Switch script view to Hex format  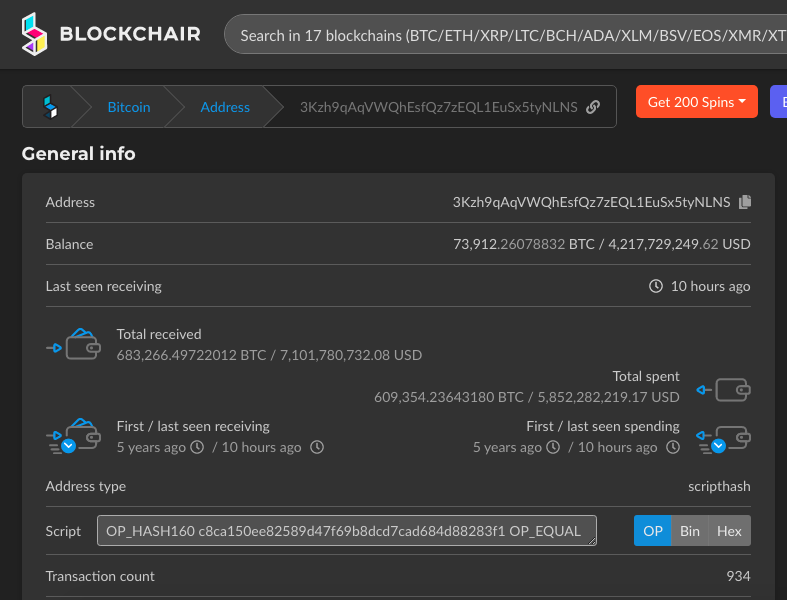click(x=729, y=531)
